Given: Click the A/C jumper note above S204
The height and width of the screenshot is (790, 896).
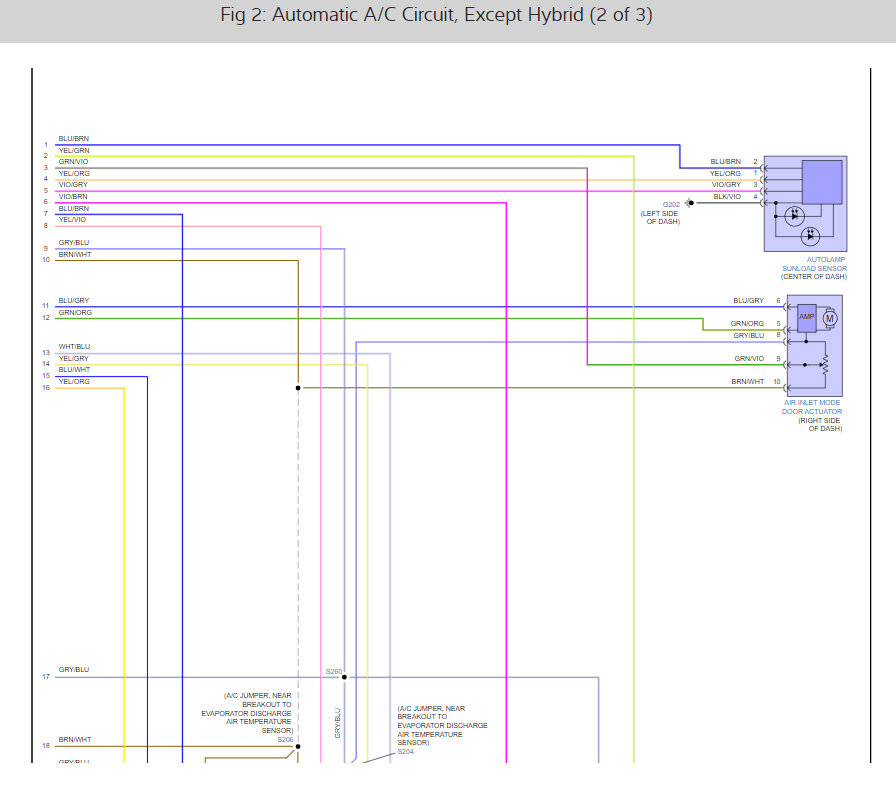Looking at the screenshot, I should tap(442, 725).
